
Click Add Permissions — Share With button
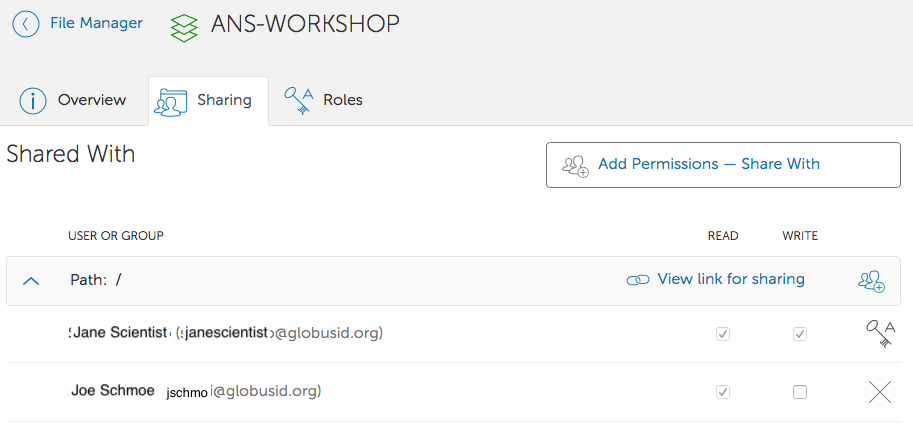(723, 165)
